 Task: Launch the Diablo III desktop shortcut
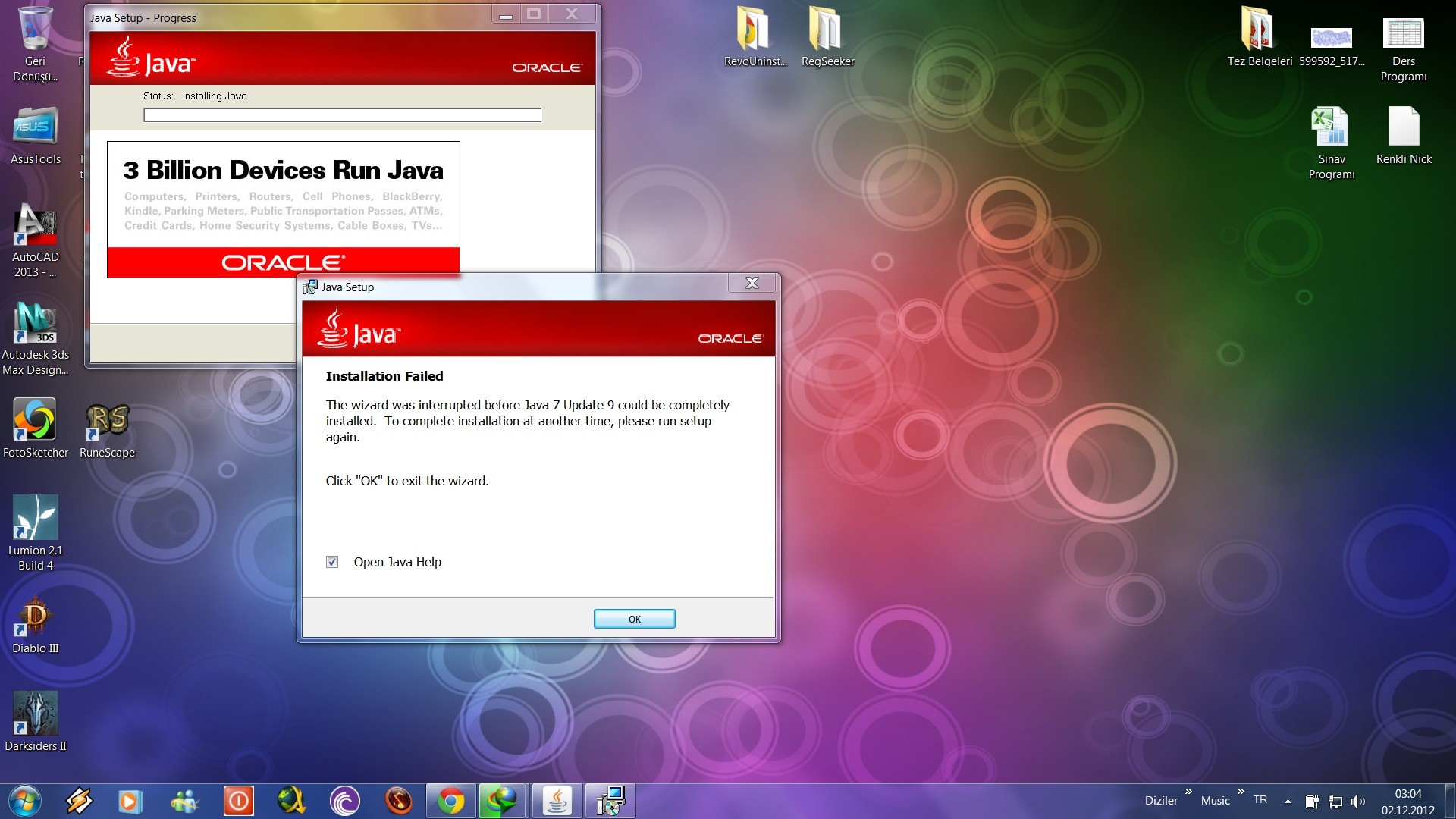(35, 624)
